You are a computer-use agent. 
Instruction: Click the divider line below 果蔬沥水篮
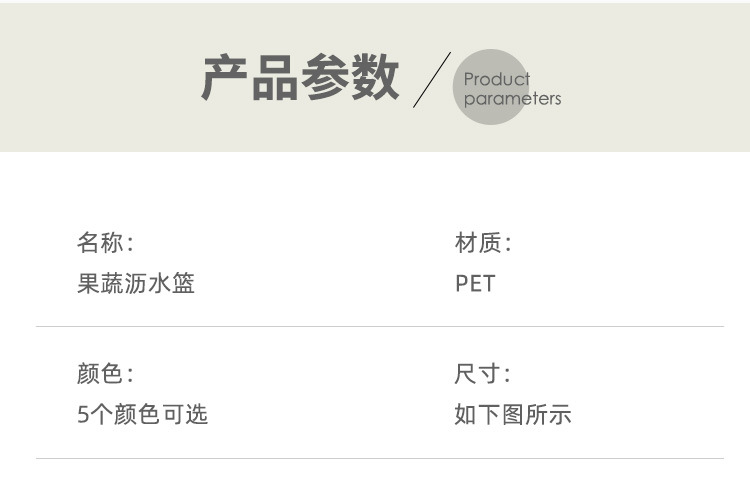click(x=380, y=327)
